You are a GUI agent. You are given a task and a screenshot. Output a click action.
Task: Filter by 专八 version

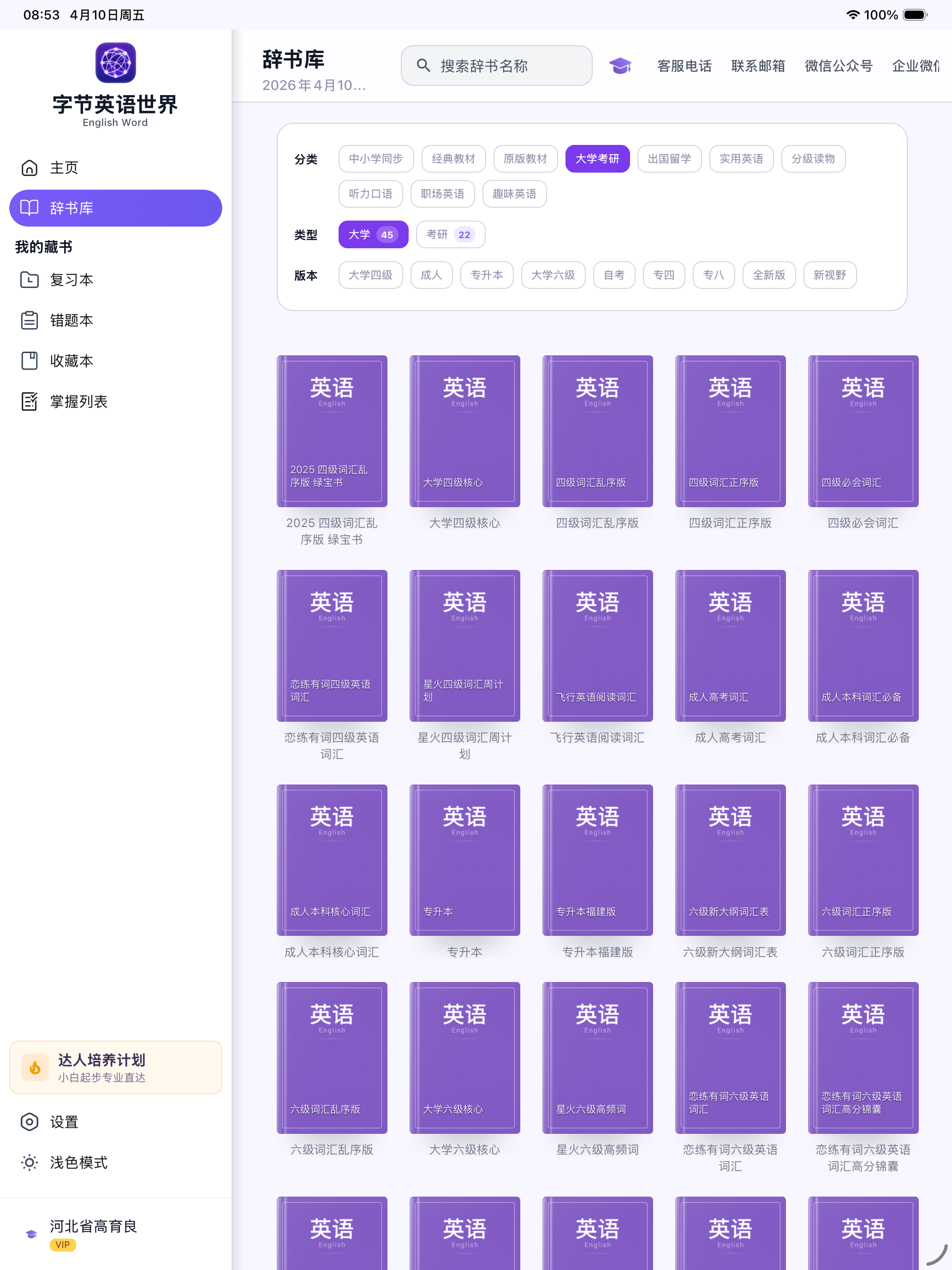713,275
